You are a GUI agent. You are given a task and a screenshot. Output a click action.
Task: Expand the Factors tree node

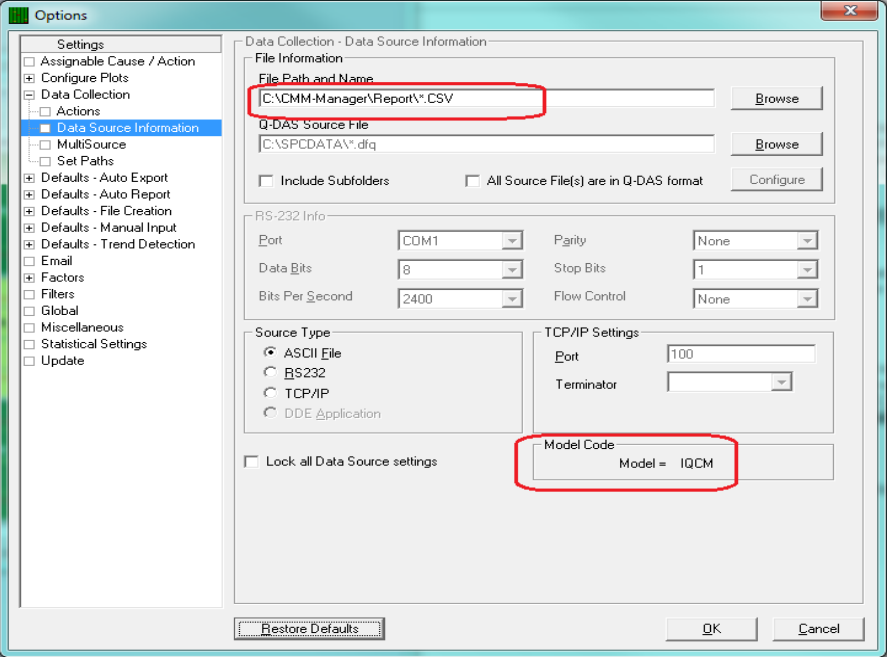(x=29, y=278)
